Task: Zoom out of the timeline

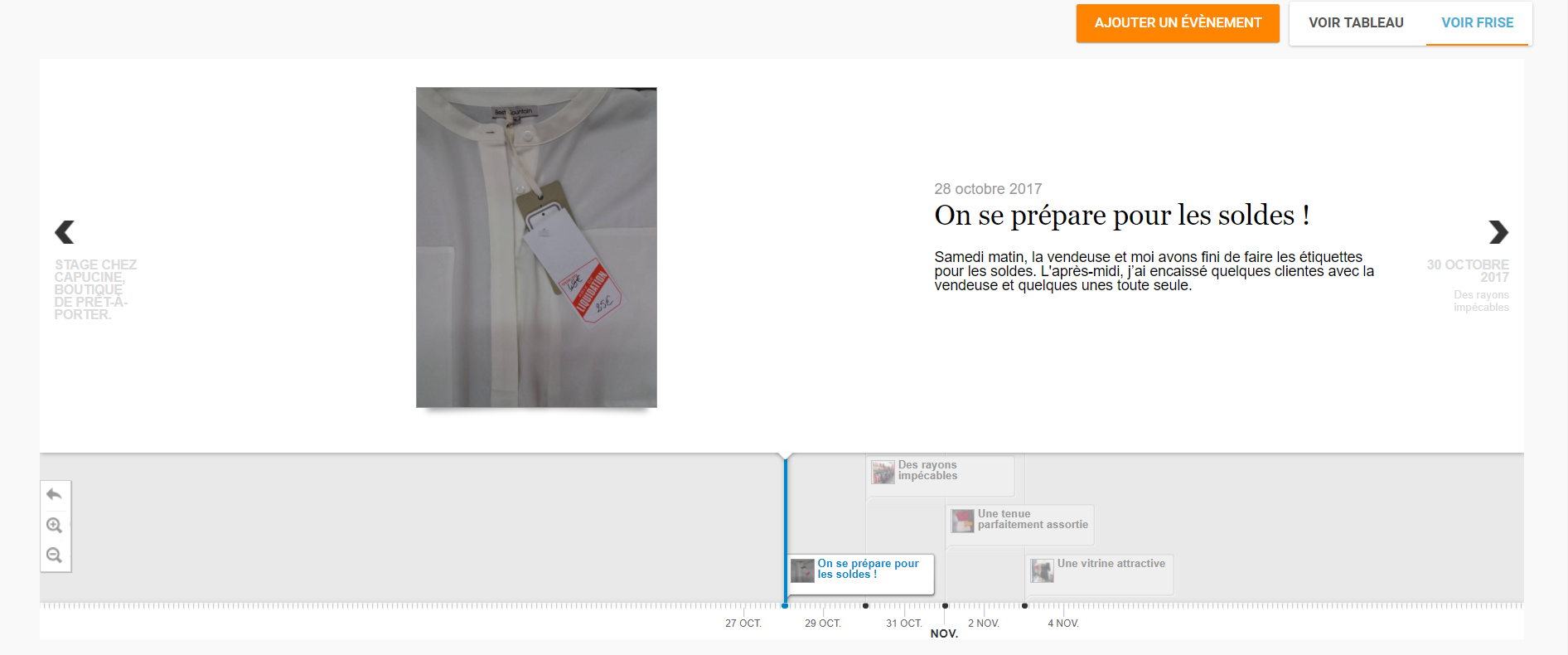Action: tap(55, 556)
